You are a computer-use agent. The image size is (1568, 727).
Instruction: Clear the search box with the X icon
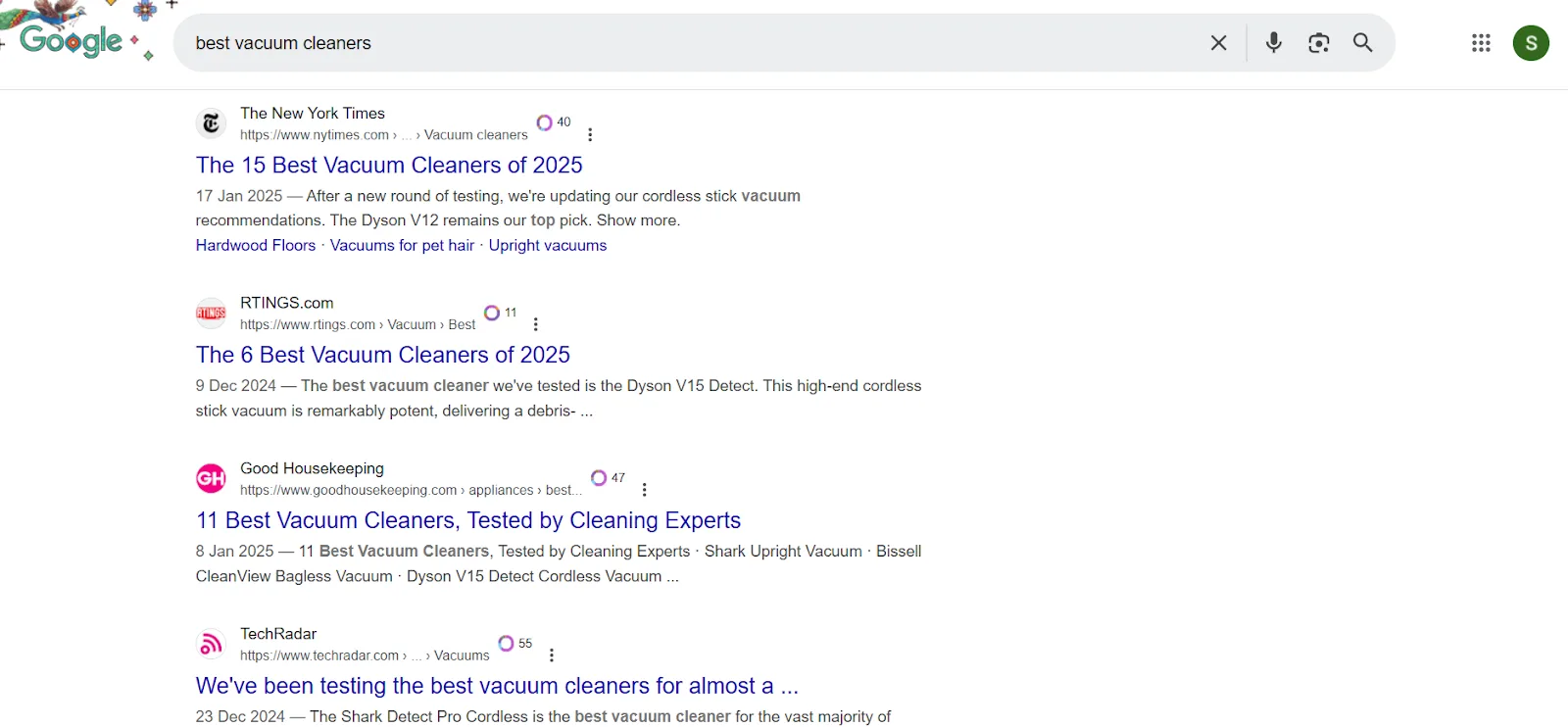pos(1218,43)
